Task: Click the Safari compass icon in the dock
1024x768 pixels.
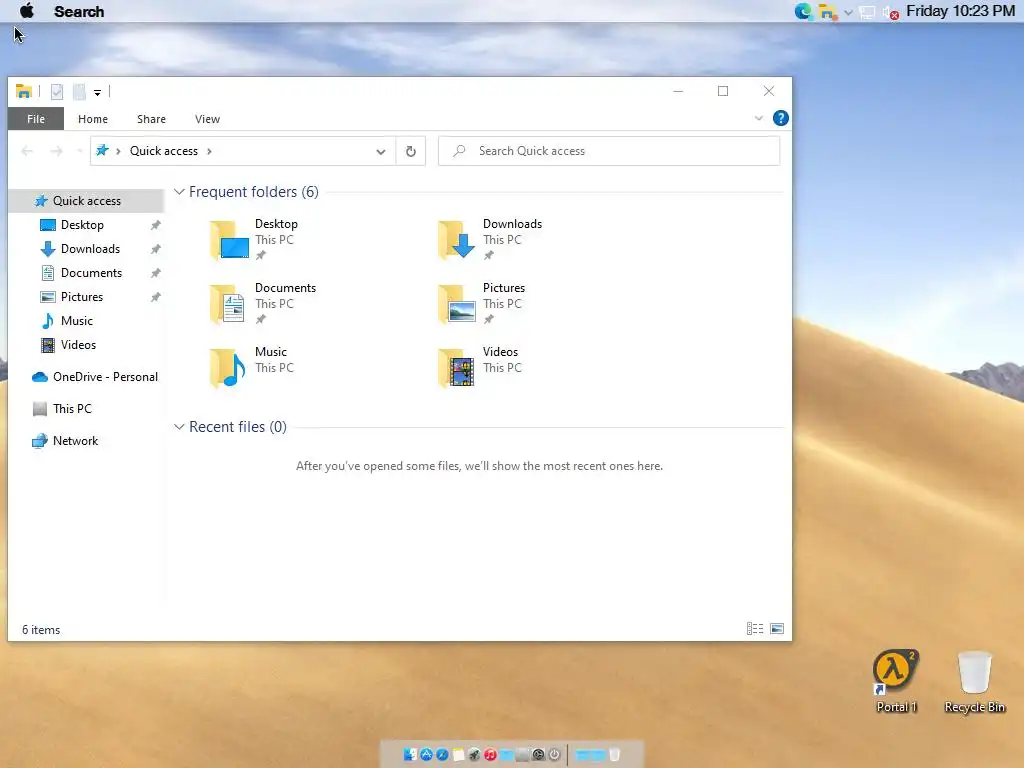Action: tap(442, 755)
